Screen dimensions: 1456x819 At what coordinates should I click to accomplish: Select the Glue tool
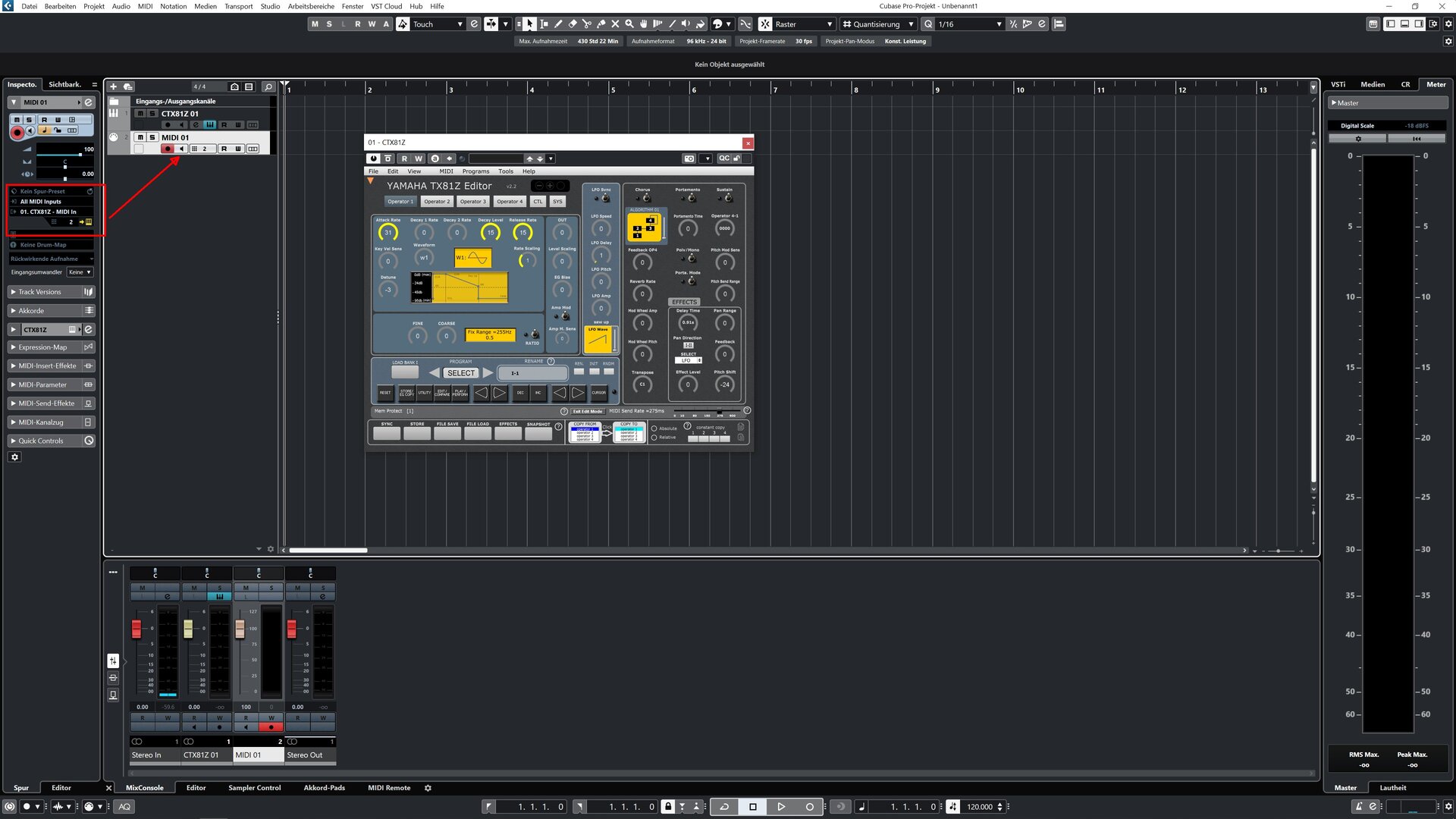[601, 24]
